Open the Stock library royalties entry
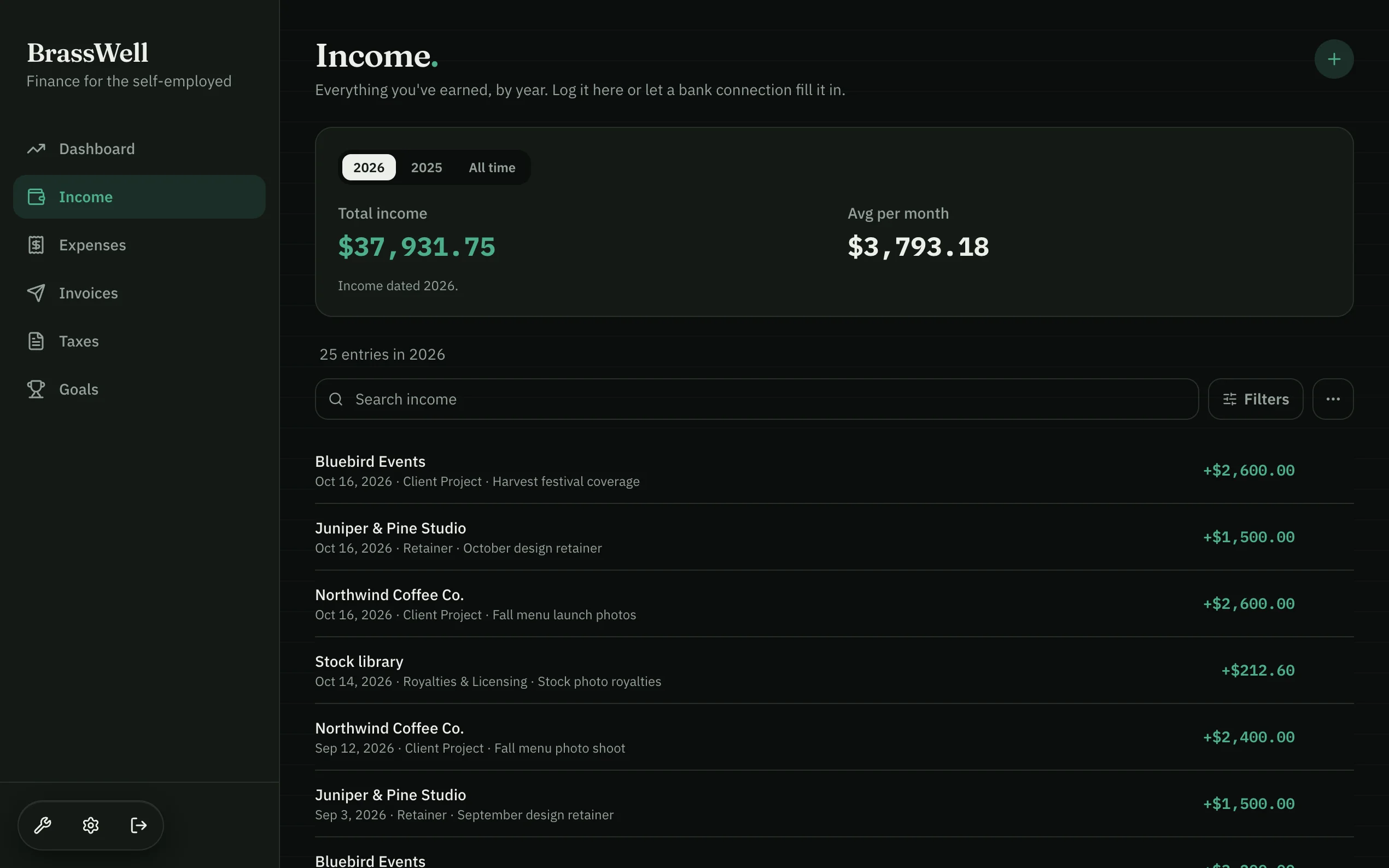Image resolution: width=1389 pixels, height=868 pixels. tap(834, 671)
